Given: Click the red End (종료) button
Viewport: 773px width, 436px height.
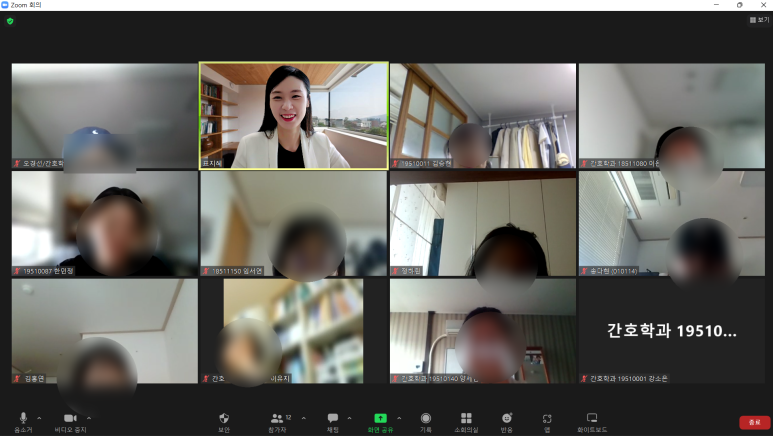Looking at the screenshot, I should point(754,422).
